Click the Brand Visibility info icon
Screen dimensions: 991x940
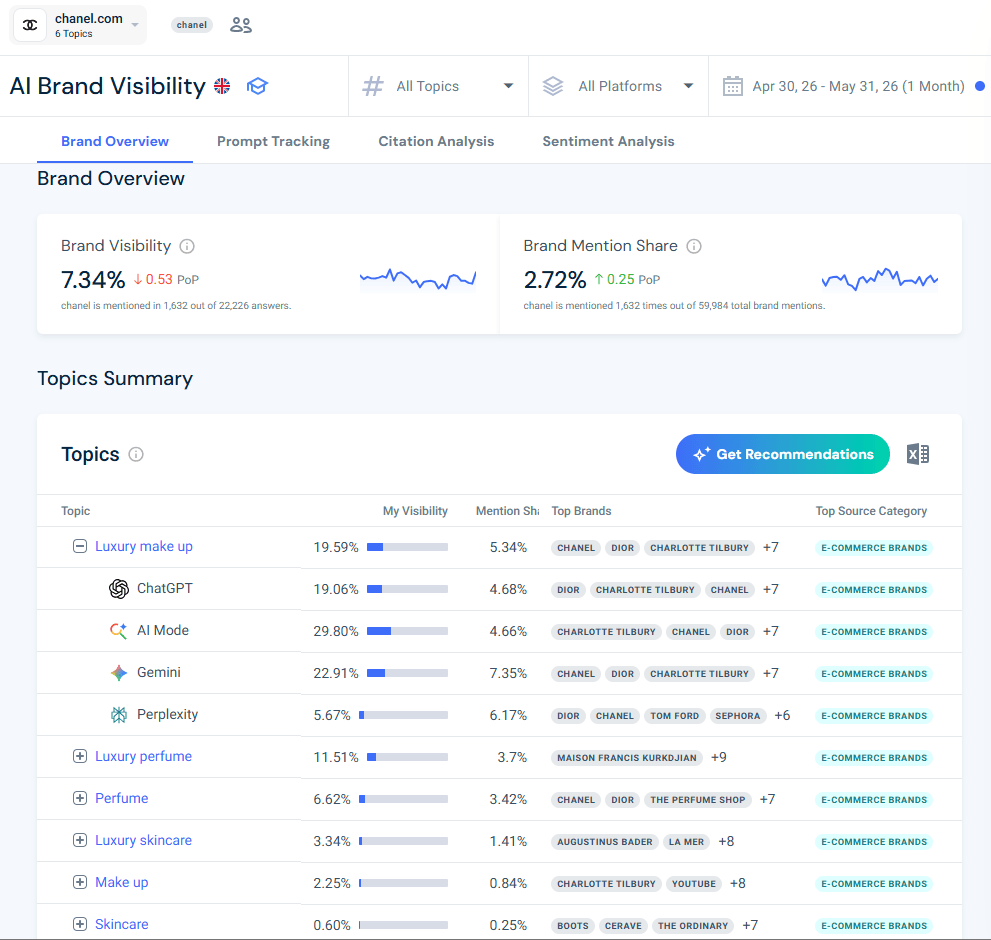pos(187,246)
